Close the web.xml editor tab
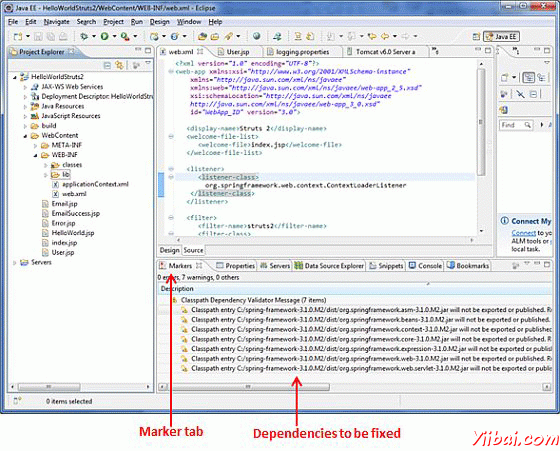Image resolution: width=560 pixels, height=451 pixels. 200,52
